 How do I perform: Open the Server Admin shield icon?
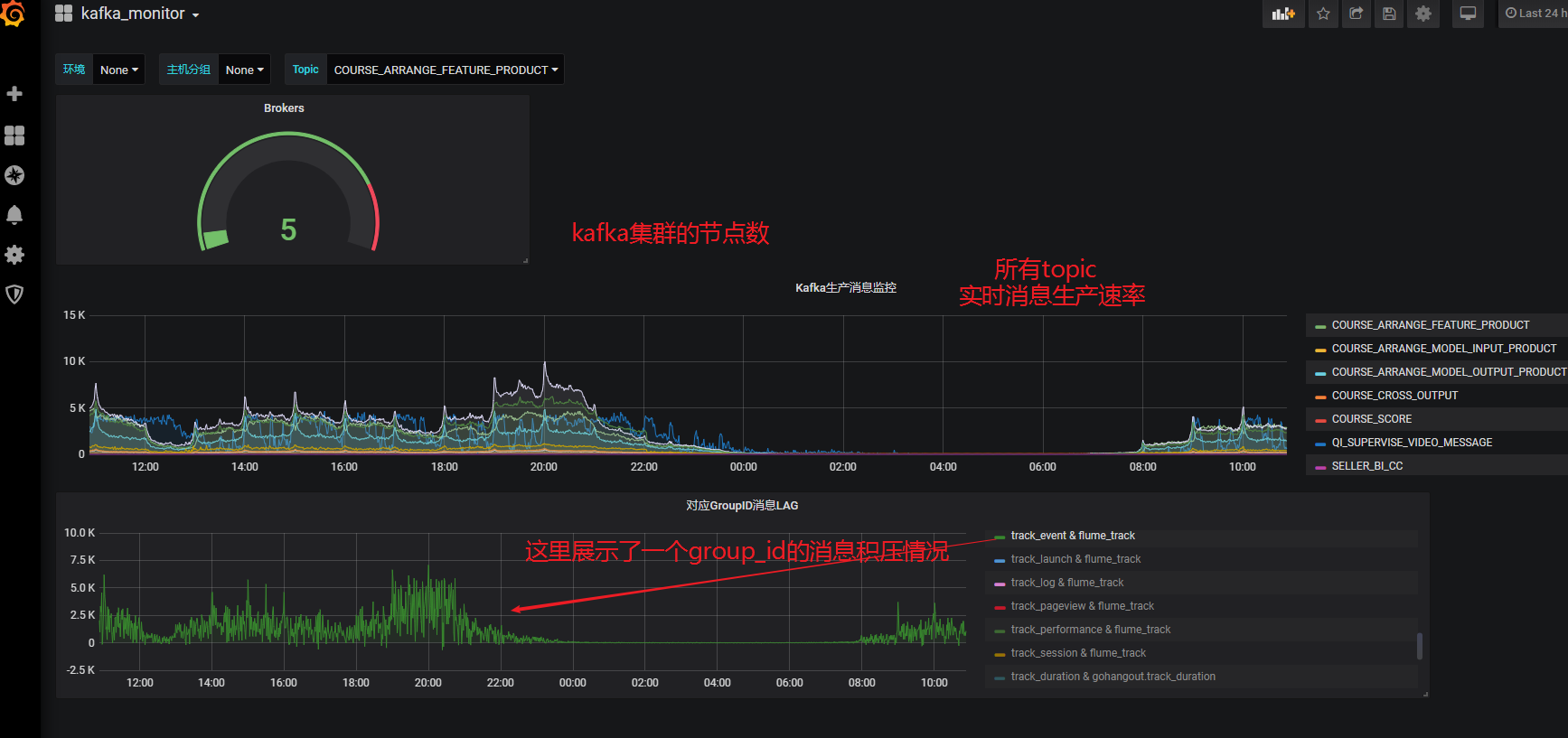coord(14,294)
